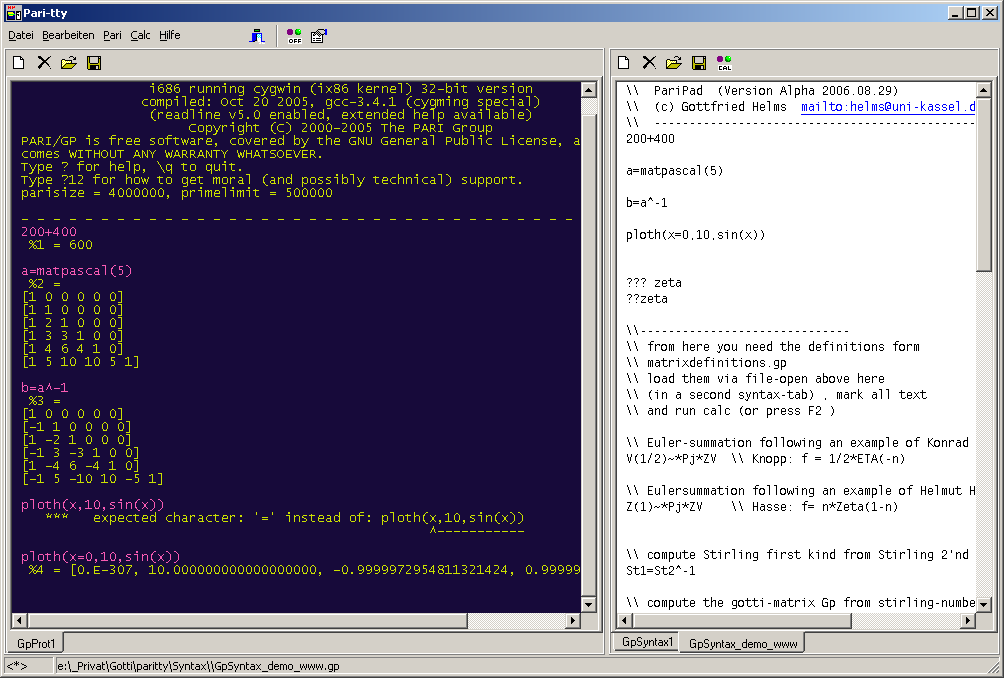This screenshot has width=1004, height=678.
Task: Run the CAL calculate icon in PariPad
Action: point(724,64)
